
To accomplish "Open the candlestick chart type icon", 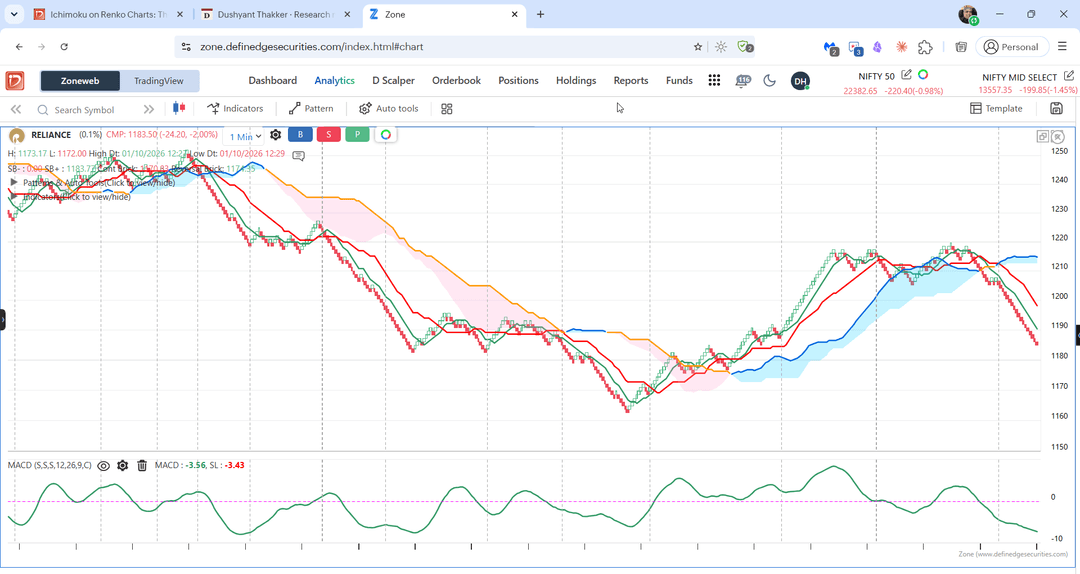I will pos(179,108).
